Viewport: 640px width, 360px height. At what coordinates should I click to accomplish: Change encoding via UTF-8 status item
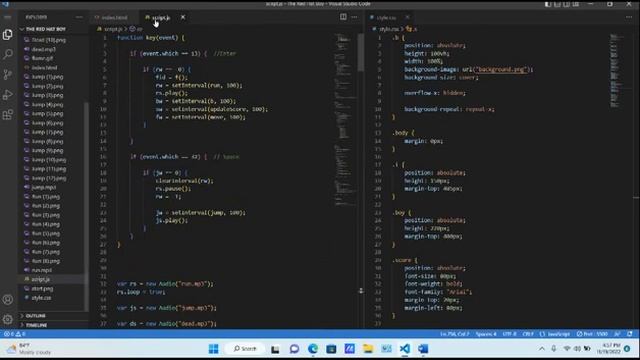(509, 334)
